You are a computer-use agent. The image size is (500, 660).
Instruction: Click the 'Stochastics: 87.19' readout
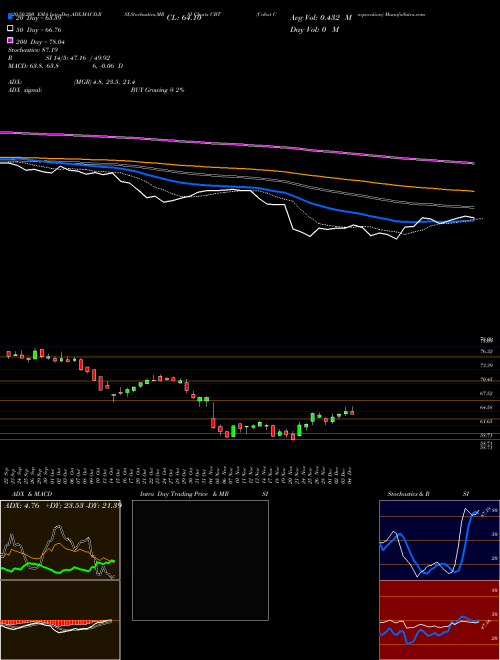(33, 50)
